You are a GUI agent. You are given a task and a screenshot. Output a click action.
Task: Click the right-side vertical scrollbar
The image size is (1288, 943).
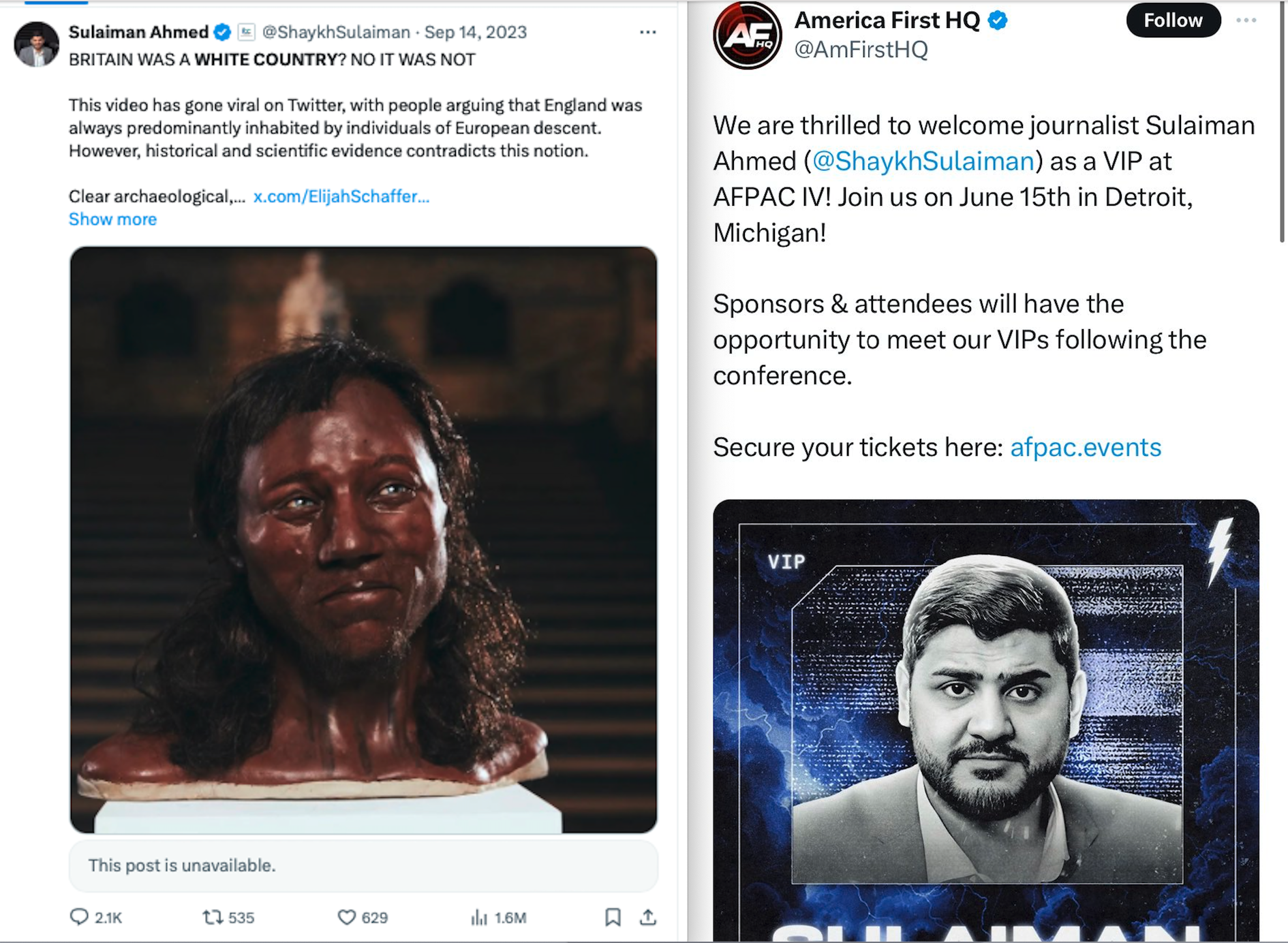point(1282,121)
